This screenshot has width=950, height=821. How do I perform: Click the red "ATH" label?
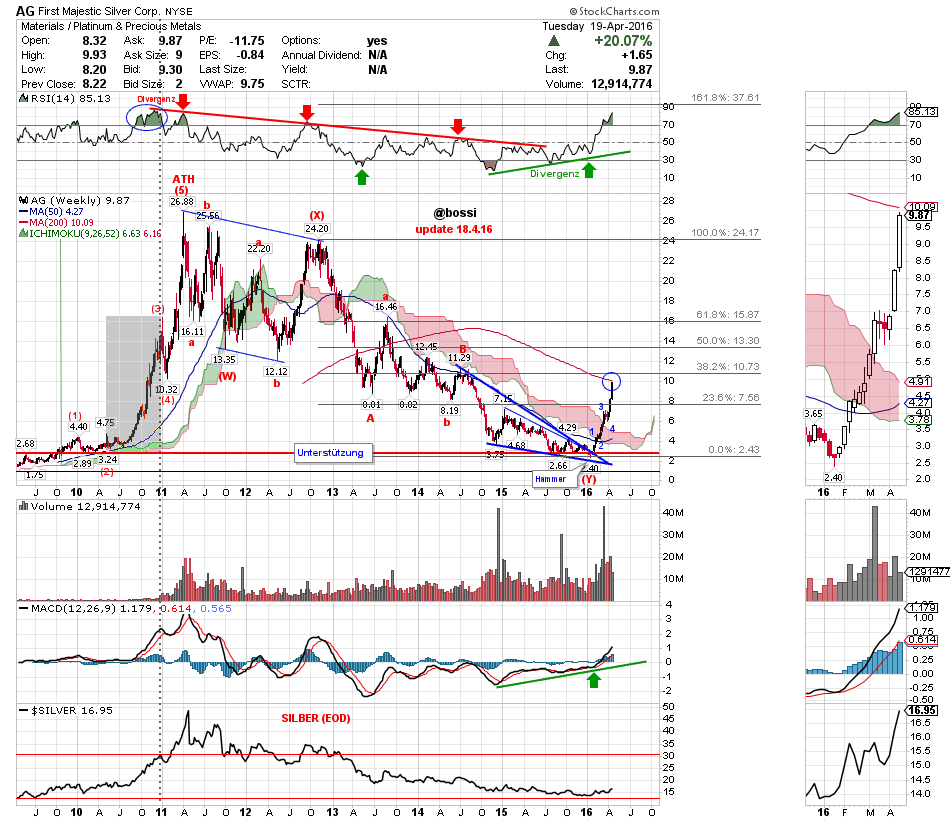184,179
